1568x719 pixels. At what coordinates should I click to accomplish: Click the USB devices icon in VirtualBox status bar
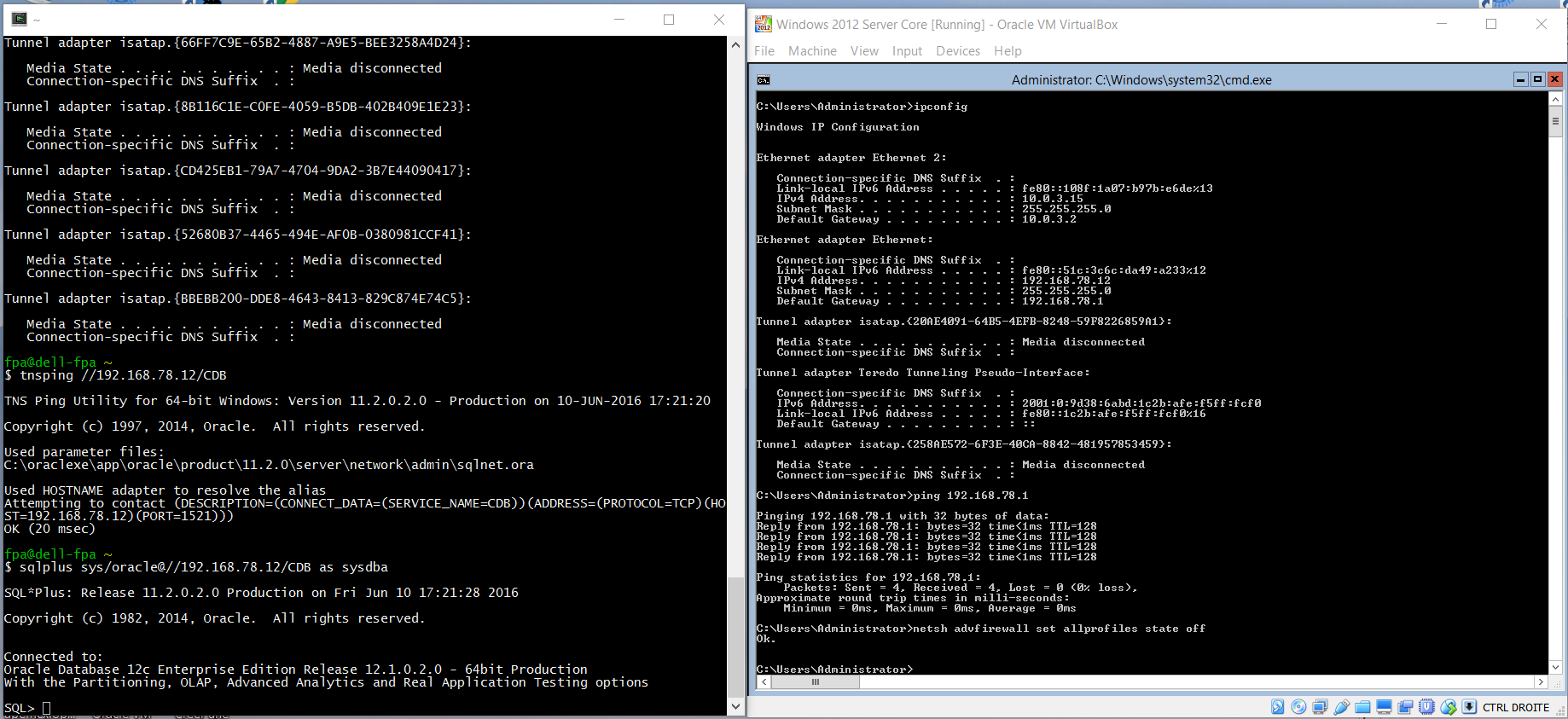click(1342, 707)
